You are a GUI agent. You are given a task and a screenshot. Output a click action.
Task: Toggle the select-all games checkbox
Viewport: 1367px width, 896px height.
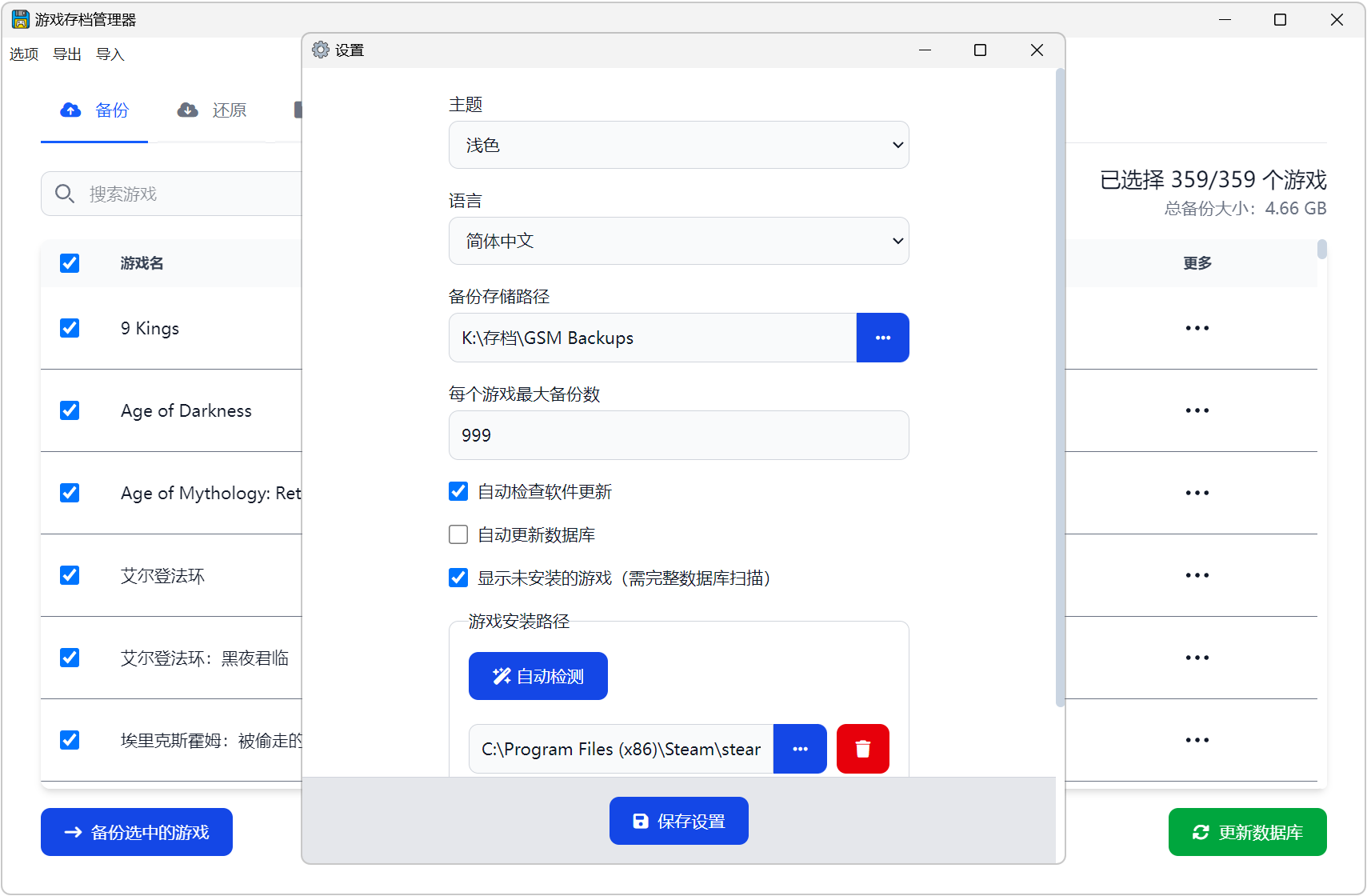pyautogui.click(x=70, y=263)
